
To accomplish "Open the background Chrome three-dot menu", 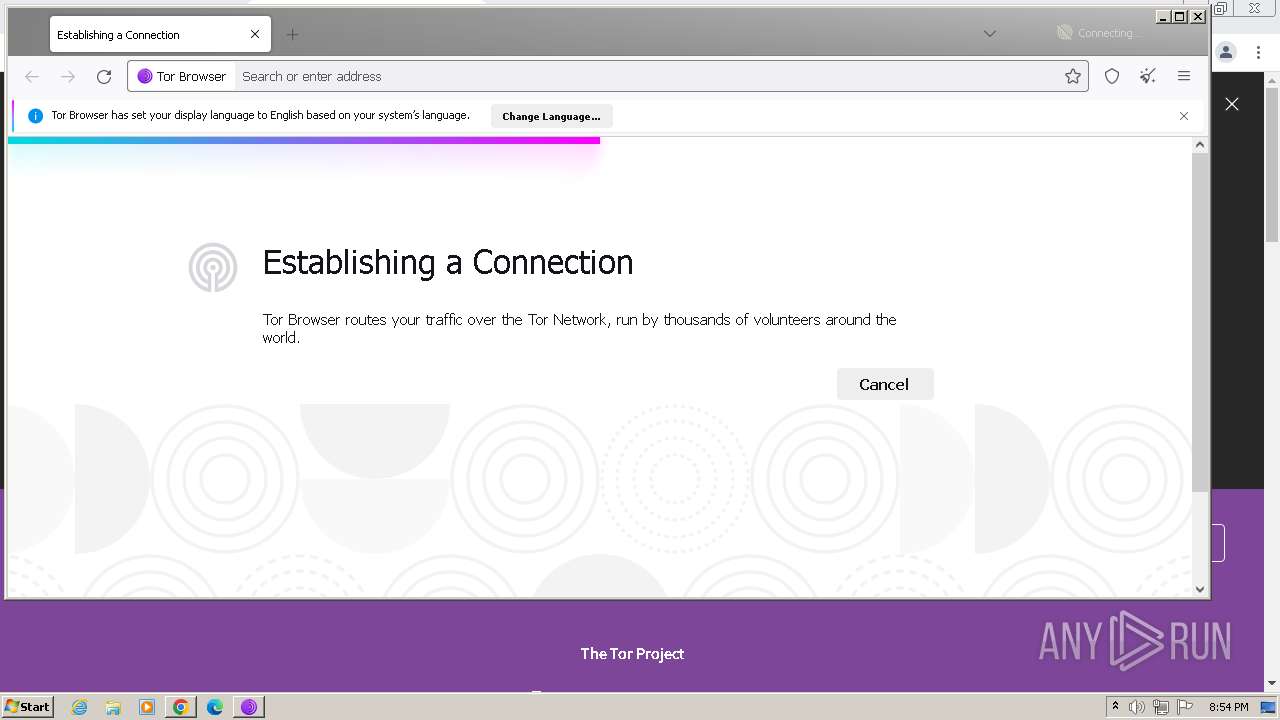I will pos(1258,52).
